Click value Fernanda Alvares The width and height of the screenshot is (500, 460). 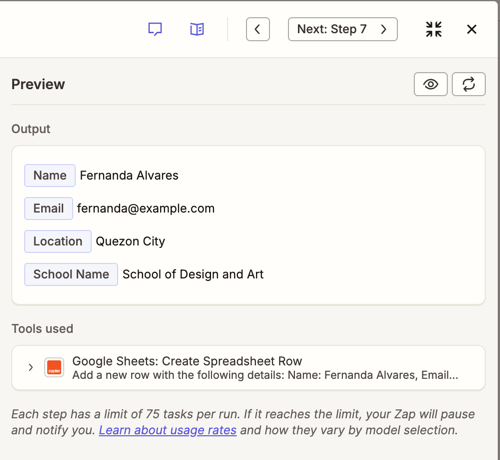pos(129,175)
